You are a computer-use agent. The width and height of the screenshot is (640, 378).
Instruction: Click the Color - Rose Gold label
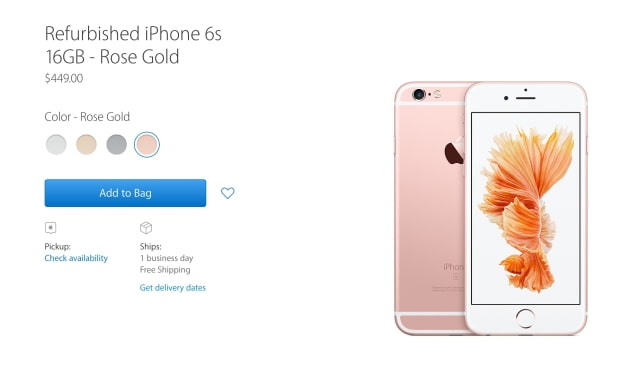point(87,117)
